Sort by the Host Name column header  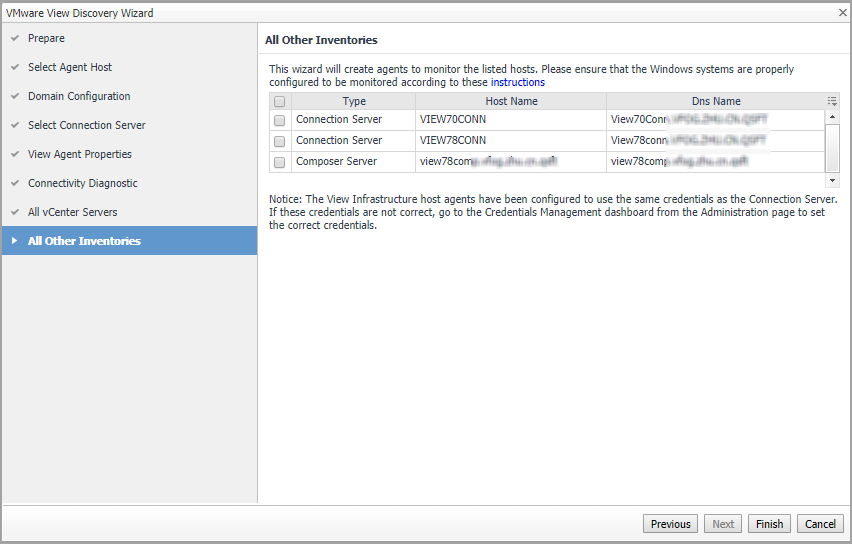point(511,101)
